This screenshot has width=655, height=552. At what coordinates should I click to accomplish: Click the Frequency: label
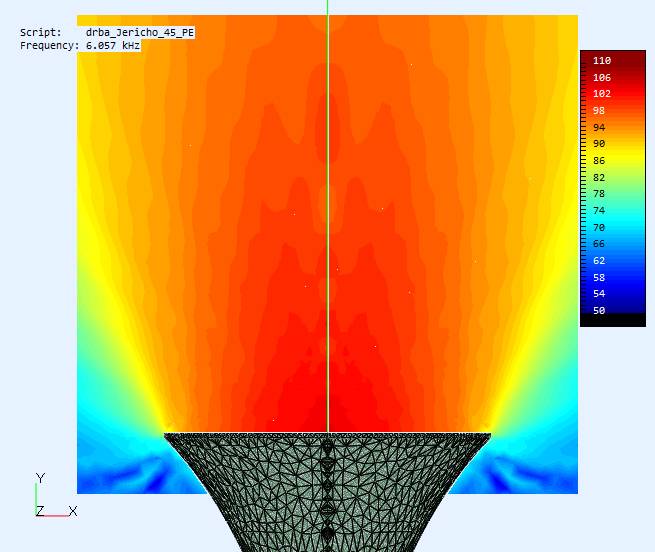[x=49, y=46]
